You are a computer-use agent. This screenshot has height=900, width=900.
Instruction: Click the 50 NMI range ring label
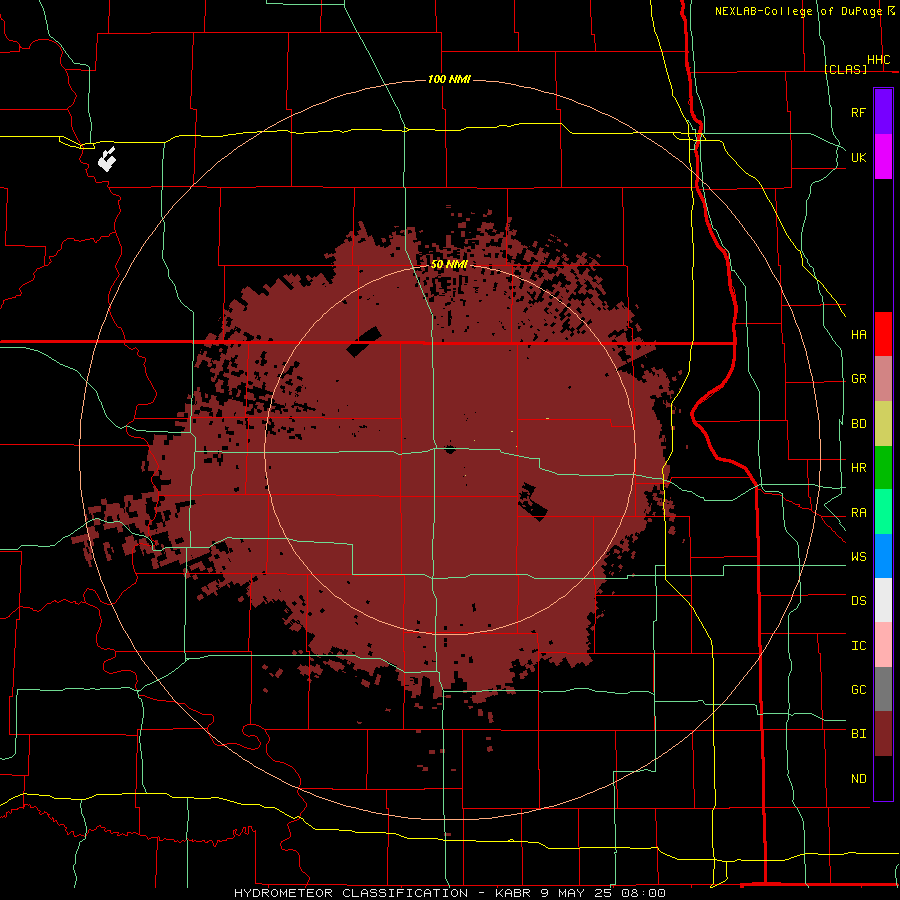pyautogui.click(x=449, y=264)
